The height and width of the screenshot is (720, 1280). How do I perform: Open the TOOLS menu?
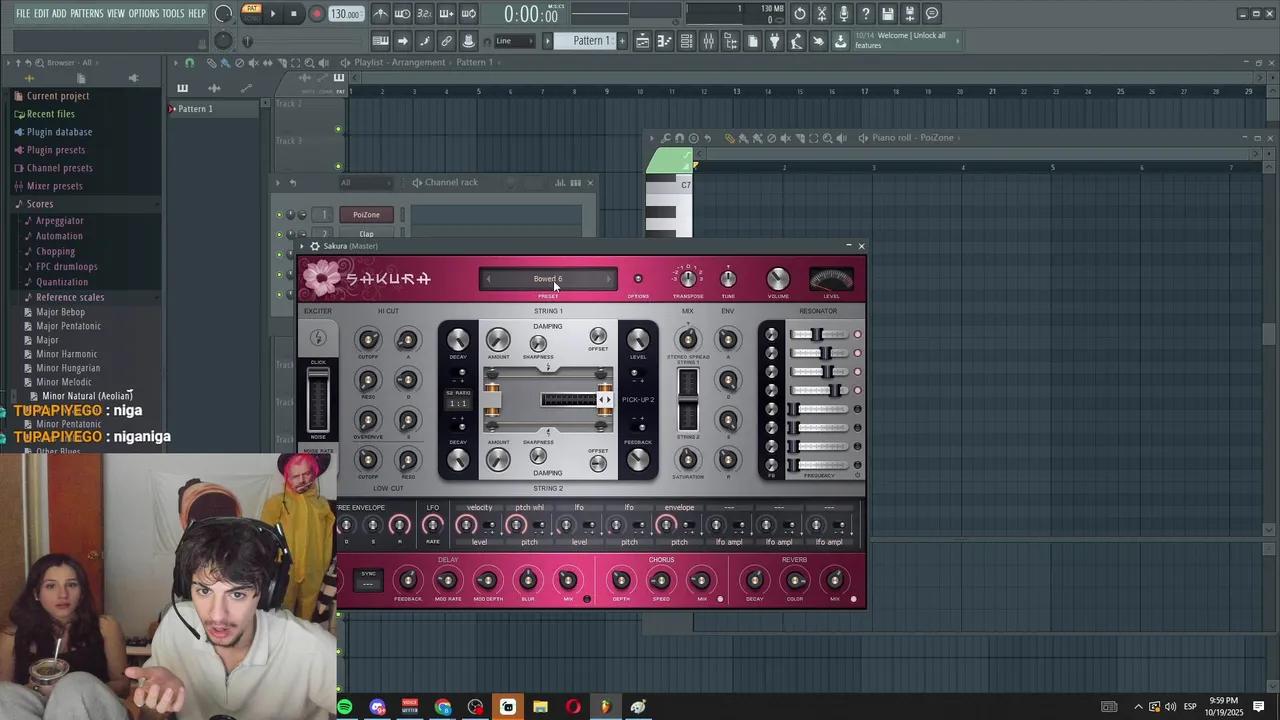[173, 14]
